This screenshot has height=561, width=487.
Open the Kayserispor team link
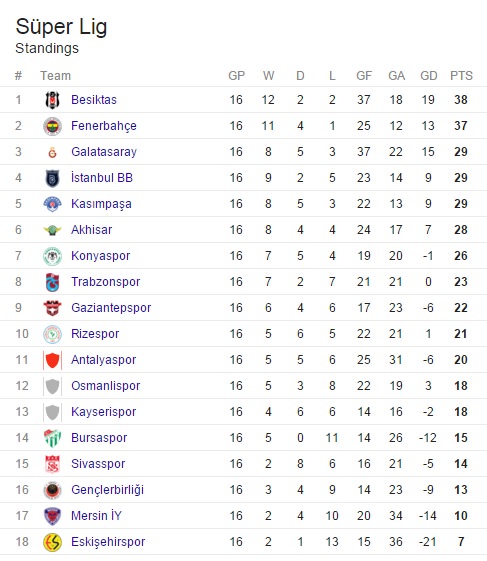coord(103,412)
